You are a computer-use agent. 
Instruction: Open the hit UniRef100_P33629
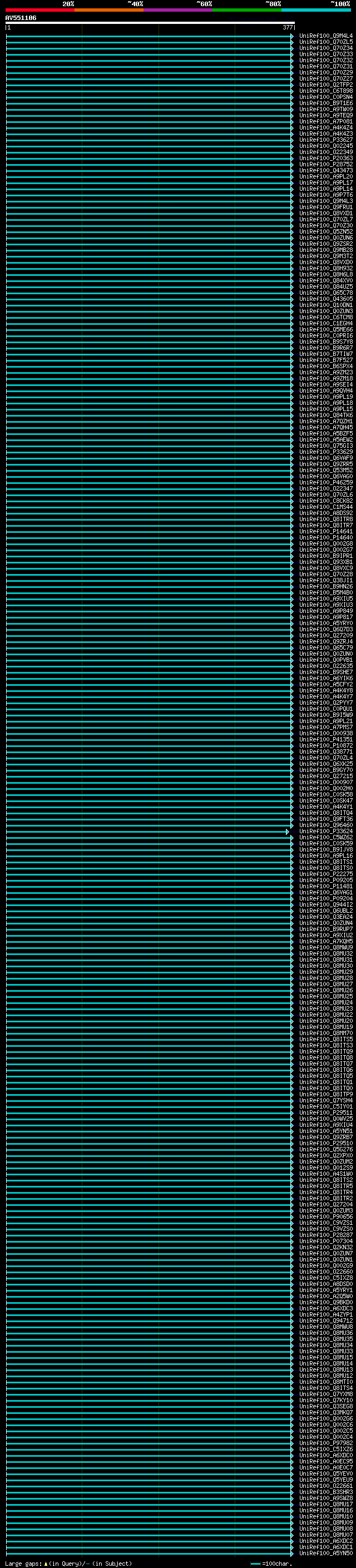pos(326,452)
